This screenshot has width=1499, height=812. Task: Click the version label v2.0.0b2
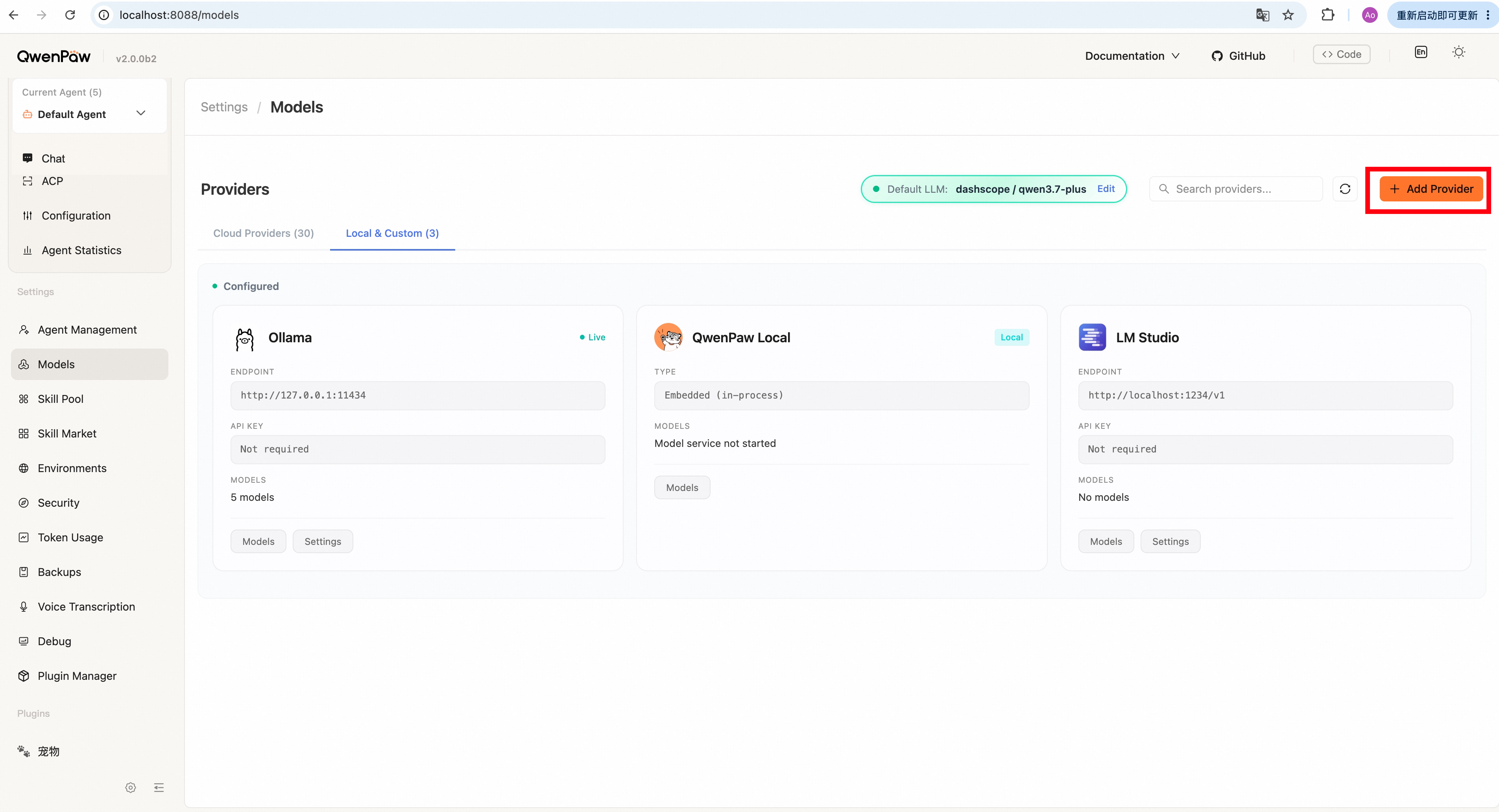click(x=136, y=58)
